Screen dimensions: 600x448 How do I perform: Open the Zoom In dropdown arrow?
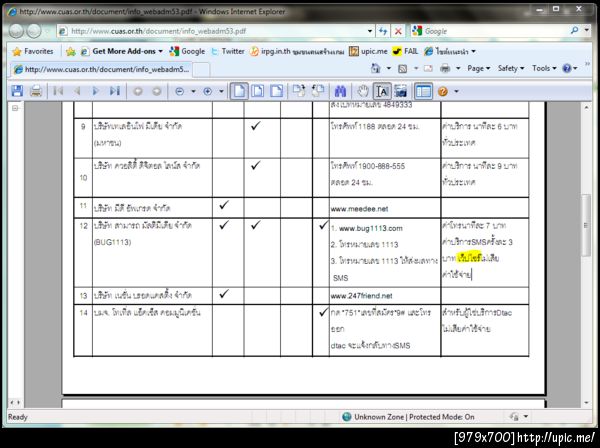point(221,91)
